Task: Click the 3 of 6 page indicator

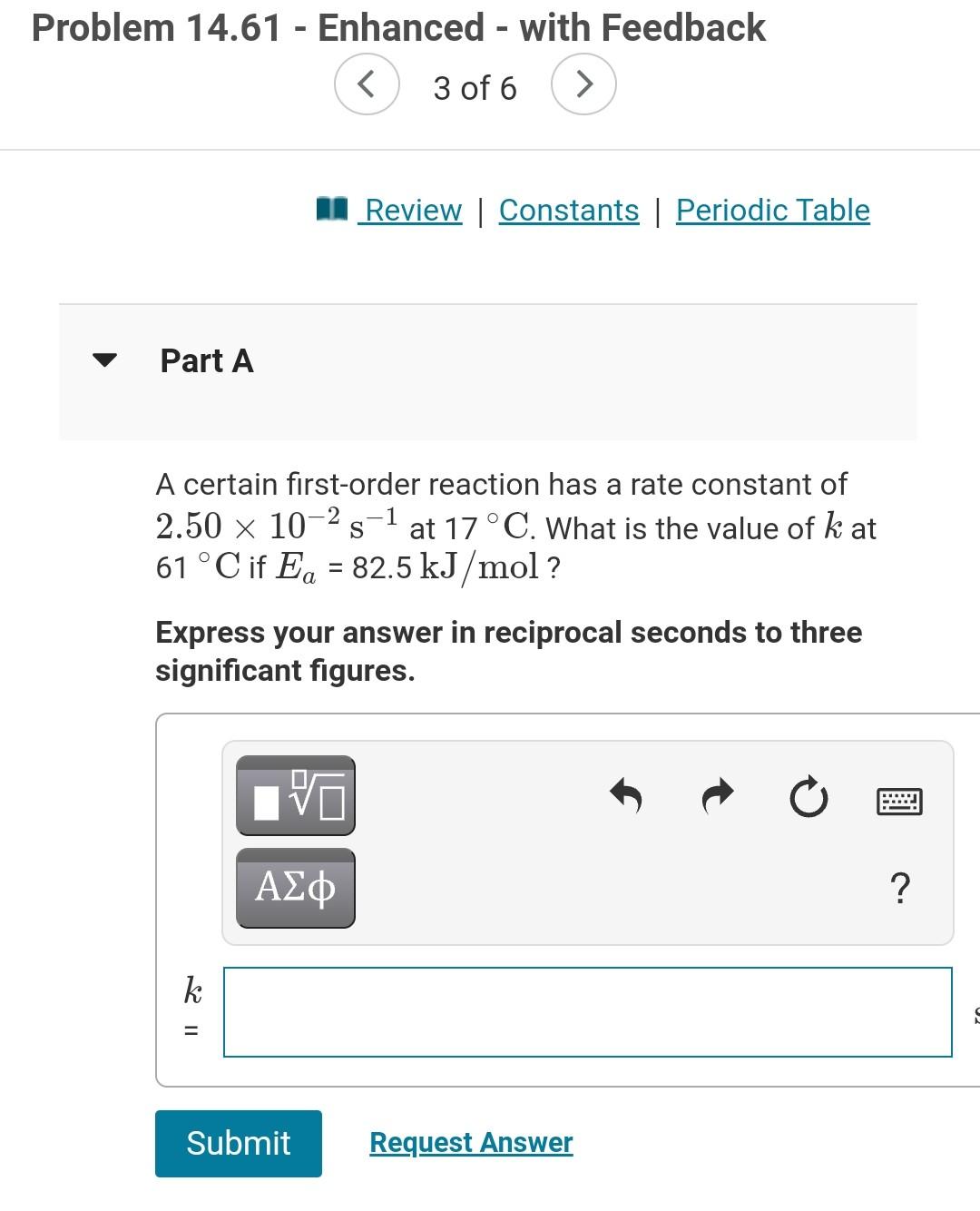Action: [475, 88]
